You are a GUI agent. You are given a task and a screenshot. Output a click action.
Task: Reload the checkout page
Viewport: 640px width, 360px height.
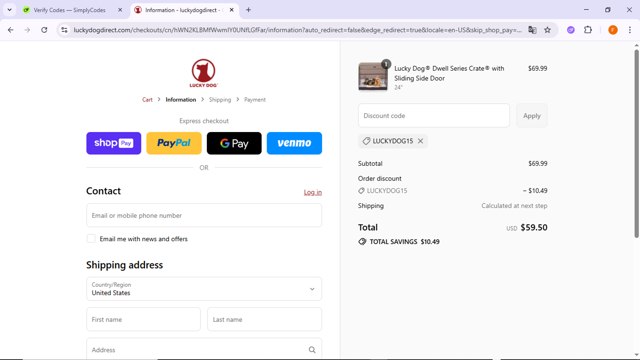44,30
